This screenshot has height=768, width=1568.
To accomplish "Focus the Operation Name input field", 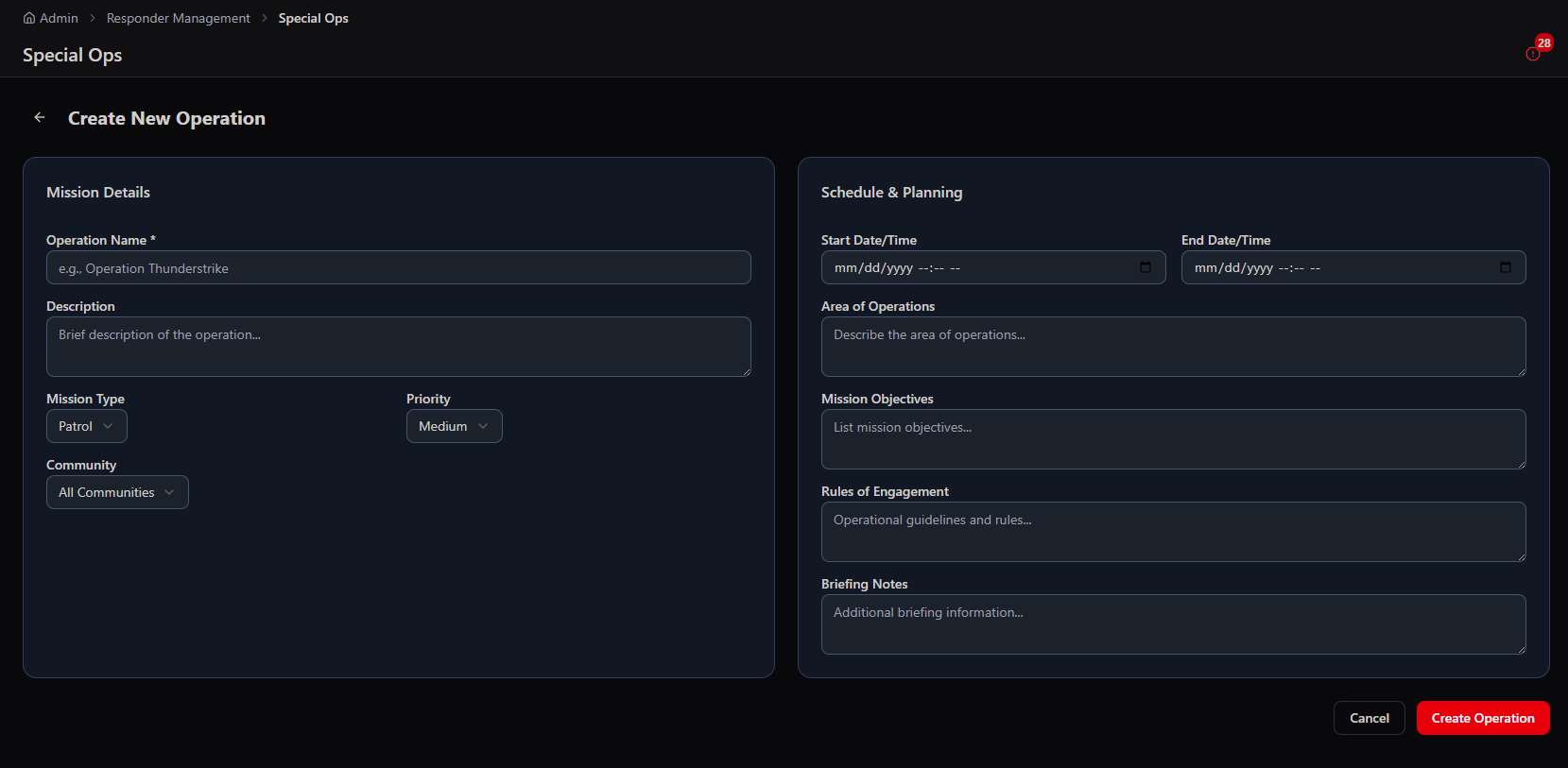I will click(399, 267).
